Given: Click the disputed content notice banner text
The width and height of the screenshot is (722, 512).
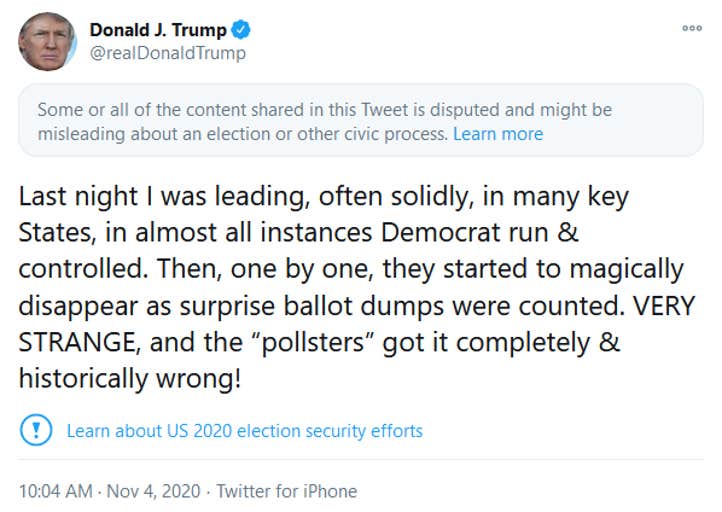Looking at the screenshot, I should coord(324,110).
